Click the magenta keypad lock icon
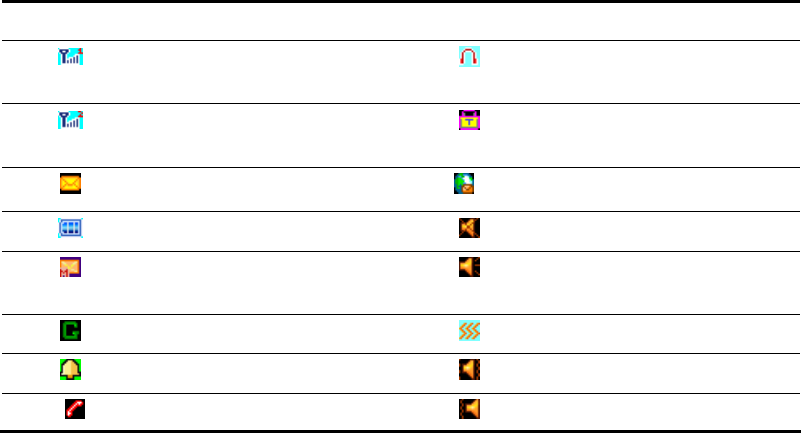Viewport: 801px width, 433px height. [469, 120]
